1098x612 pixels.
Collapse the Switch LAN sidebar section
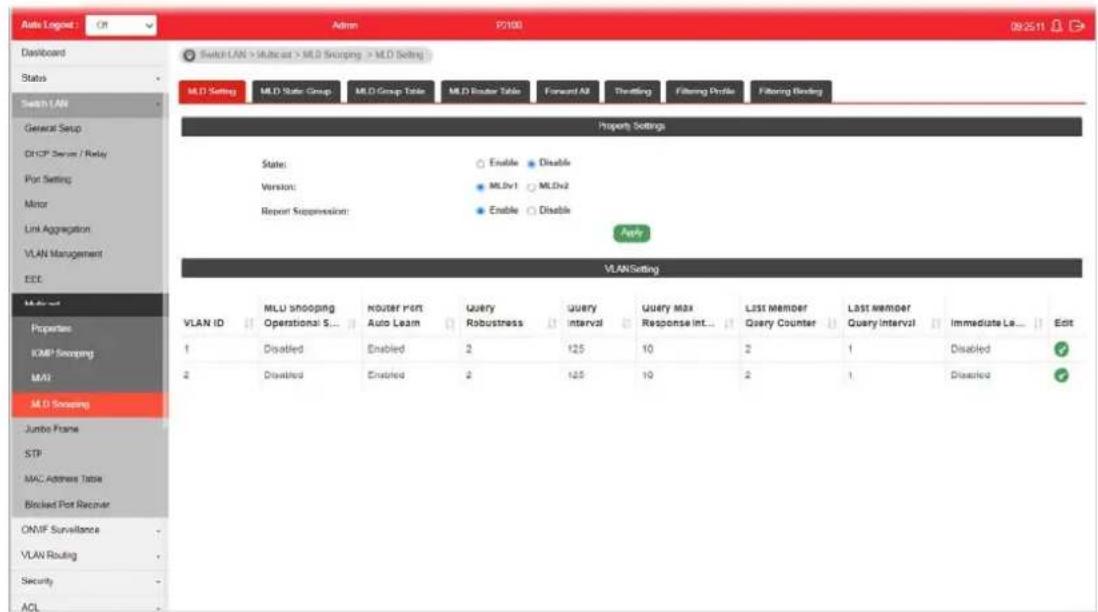click(x=88, y=104)
